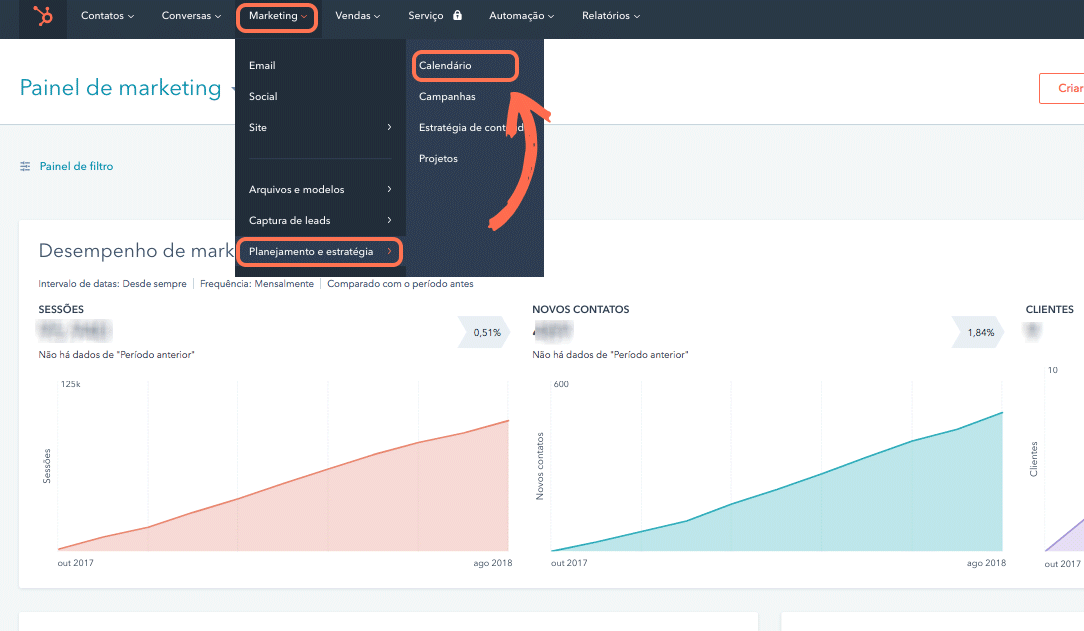
Task: Open the Marketing menu
Action: point(277,15)
